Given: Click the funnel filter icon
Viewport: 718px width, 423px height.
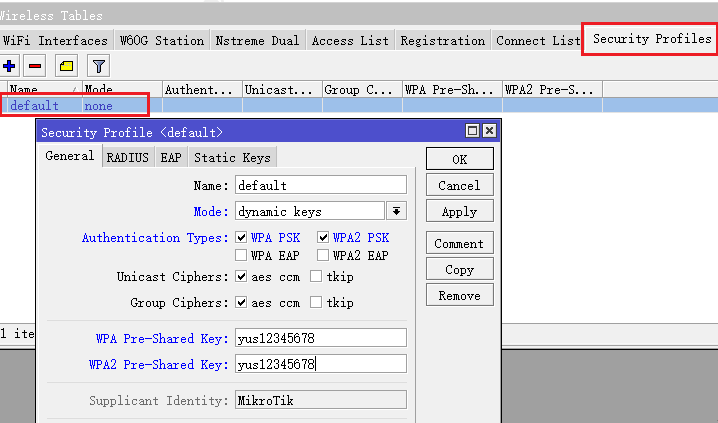Looking at the screenshot, I should tap(98, 66).
